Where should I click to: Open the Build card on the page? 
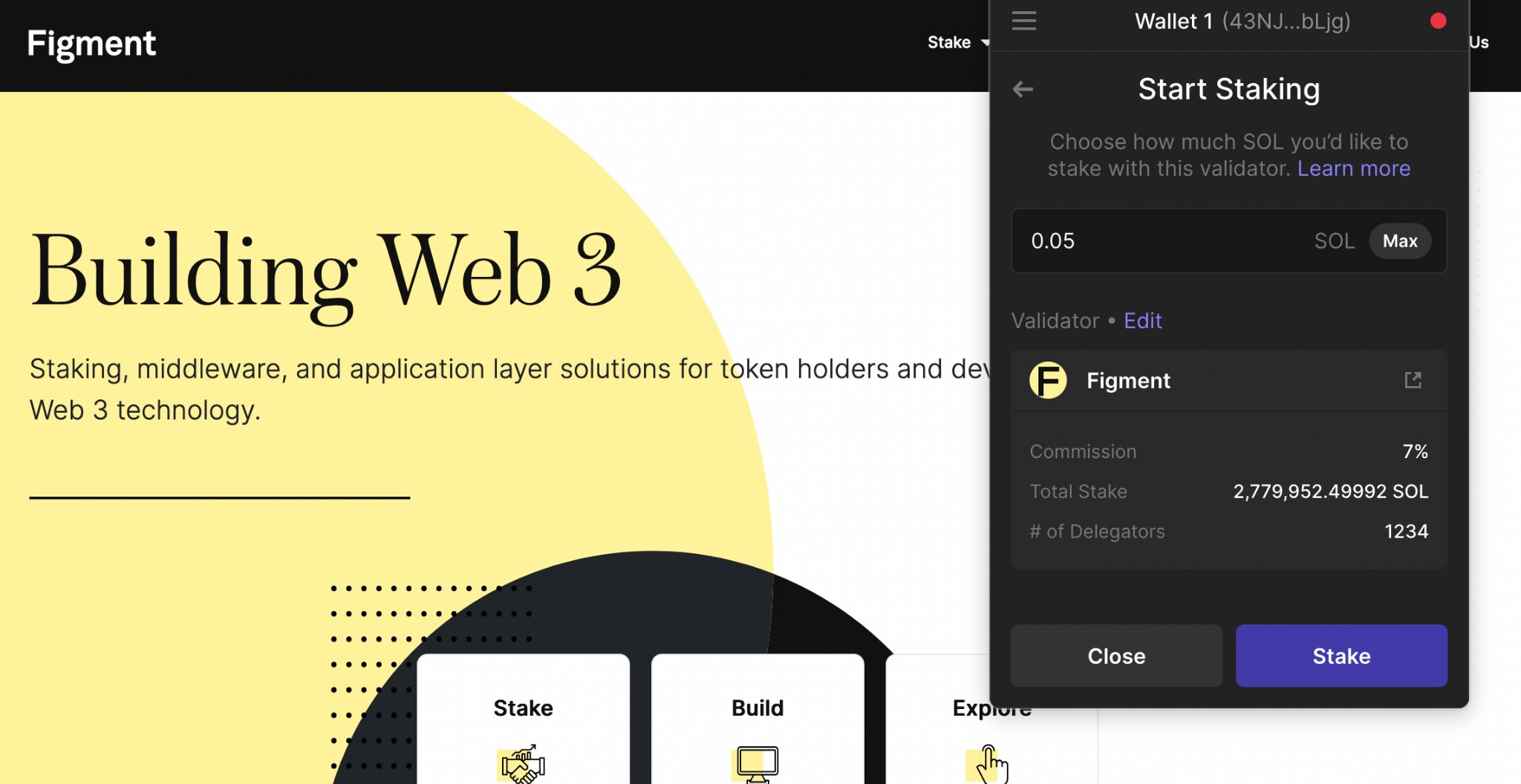[758, 719]
